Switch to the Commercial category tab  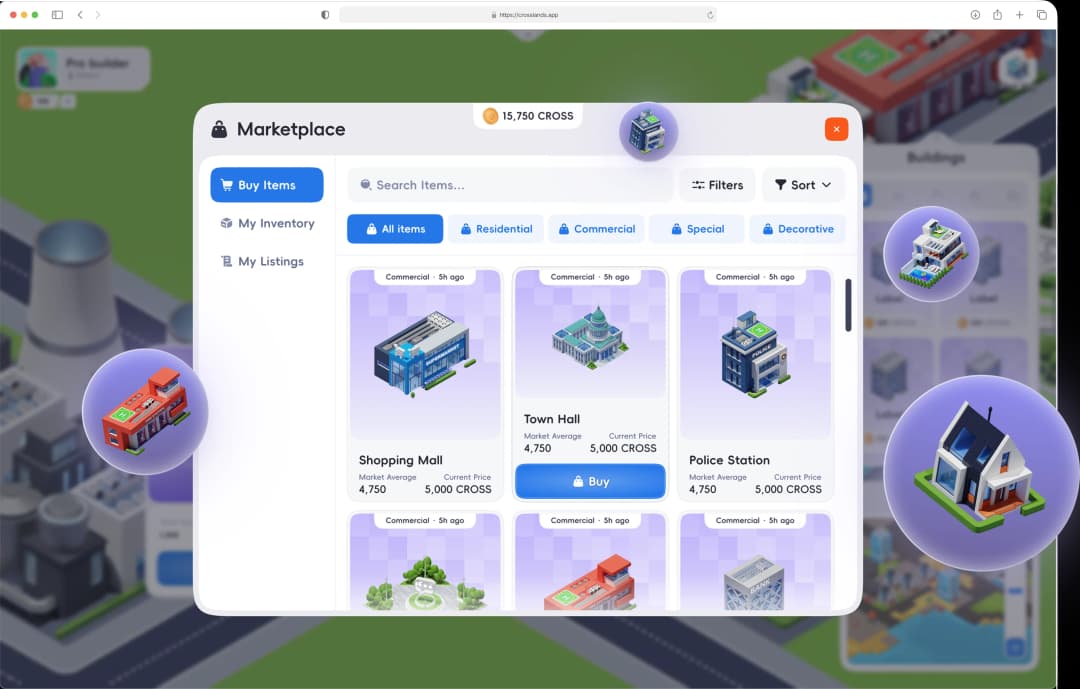click(596, 229)
